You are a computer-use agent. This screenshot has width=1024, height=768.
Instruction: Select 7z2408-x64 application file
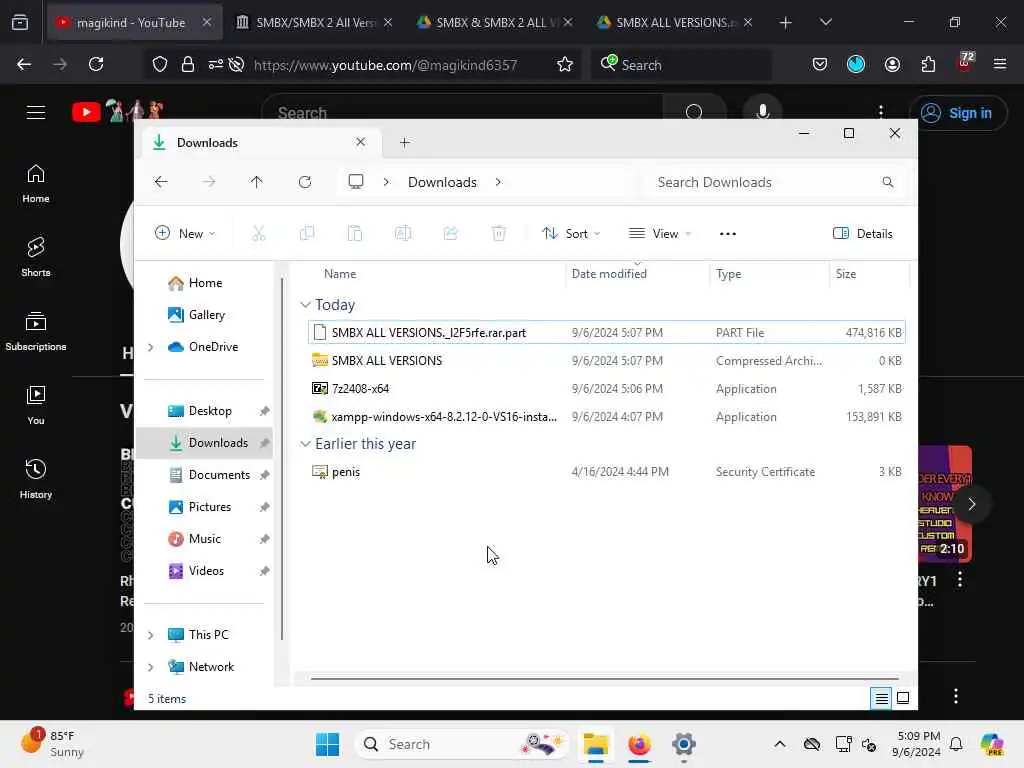(x=607, y=389)
